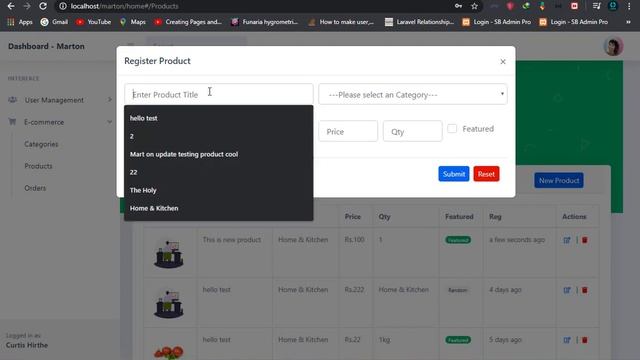Click the User Management people icon
Screen dimensions: 640x360
(x=13, y=100)
